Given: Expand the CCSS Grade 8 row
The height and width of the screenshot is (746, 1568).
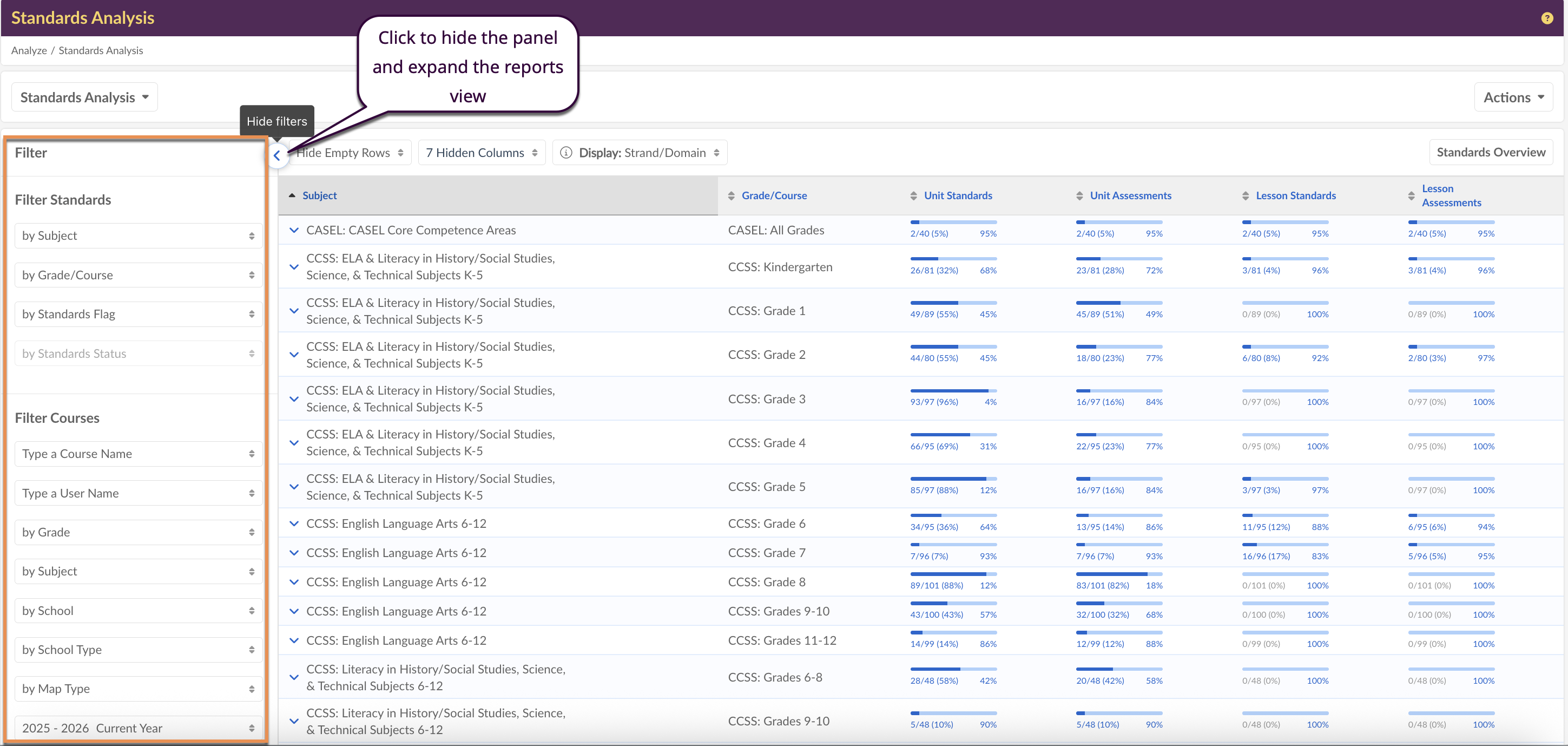Looking at the screenshot, I should [294, 582].
